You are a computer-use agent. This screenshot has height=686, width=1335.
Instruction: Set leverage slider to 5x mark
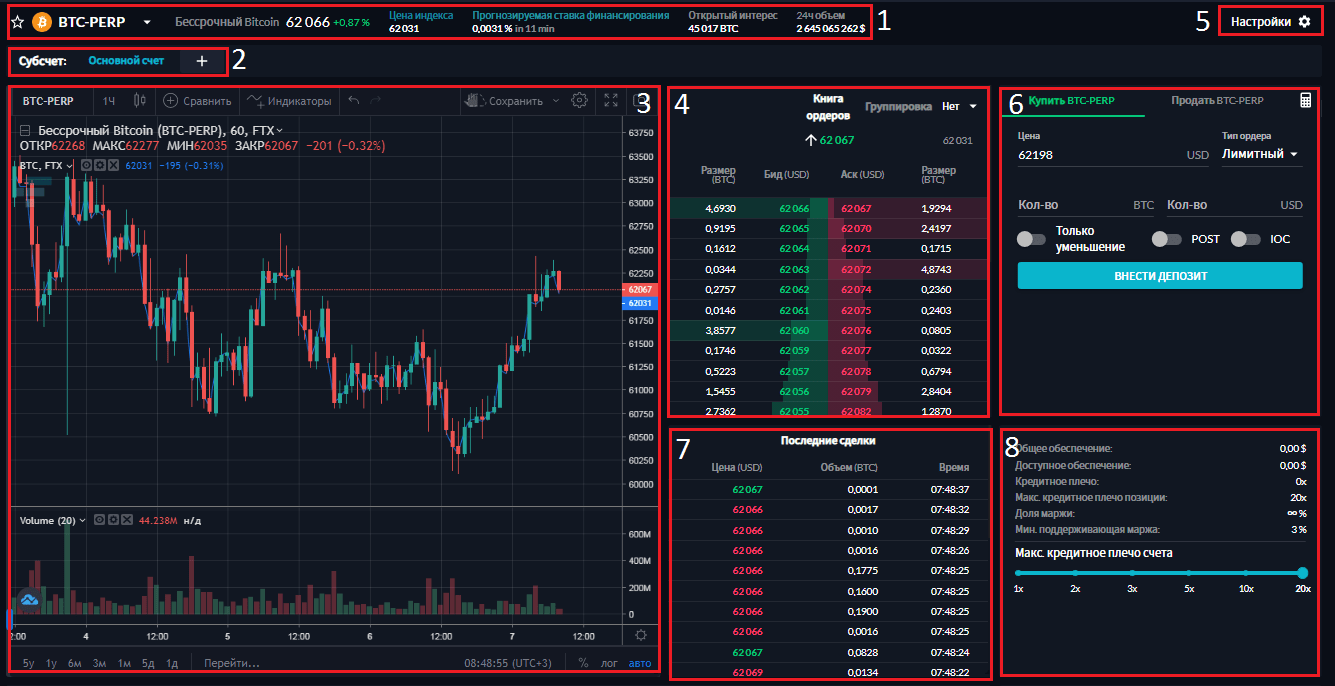coord(1189,573)
